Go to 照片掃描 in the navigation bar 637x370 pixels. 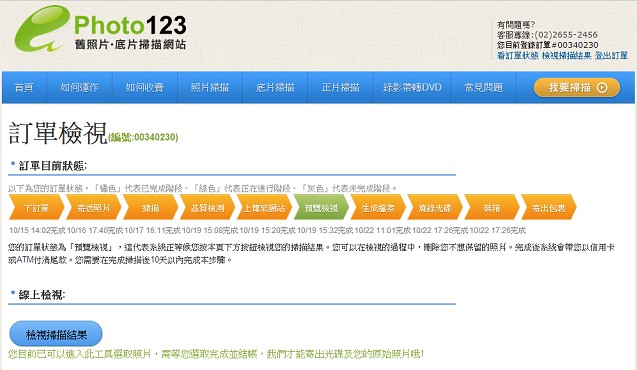pos(210,87)
